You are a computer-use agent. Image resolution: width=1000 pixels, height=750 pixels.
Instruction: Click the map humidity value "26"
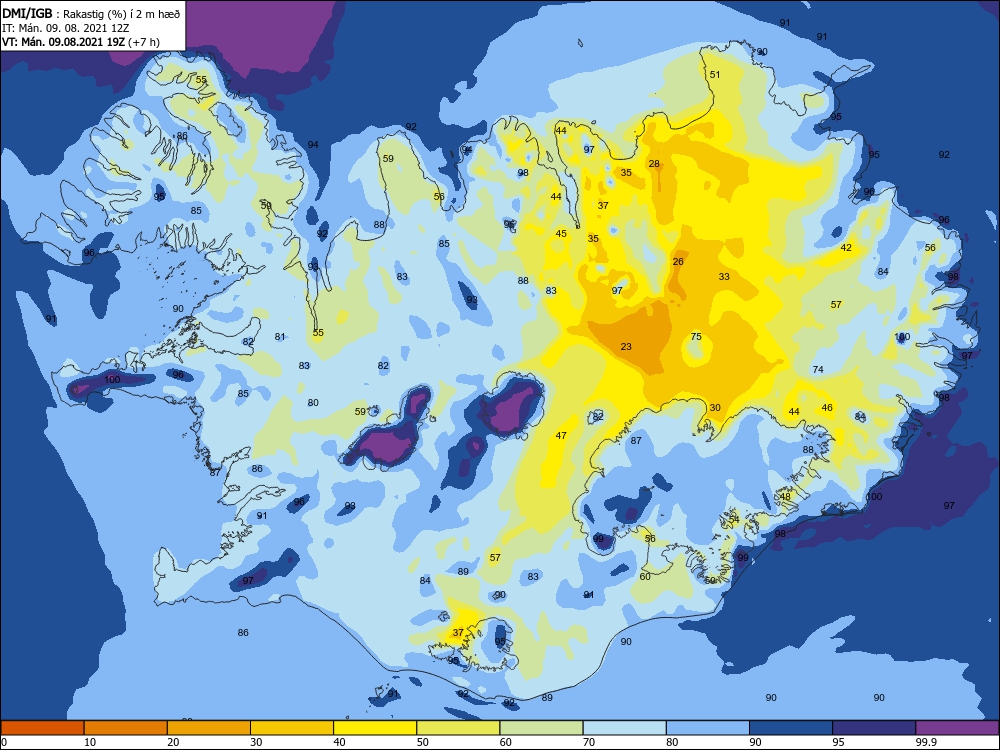click(x=679, y=261)
